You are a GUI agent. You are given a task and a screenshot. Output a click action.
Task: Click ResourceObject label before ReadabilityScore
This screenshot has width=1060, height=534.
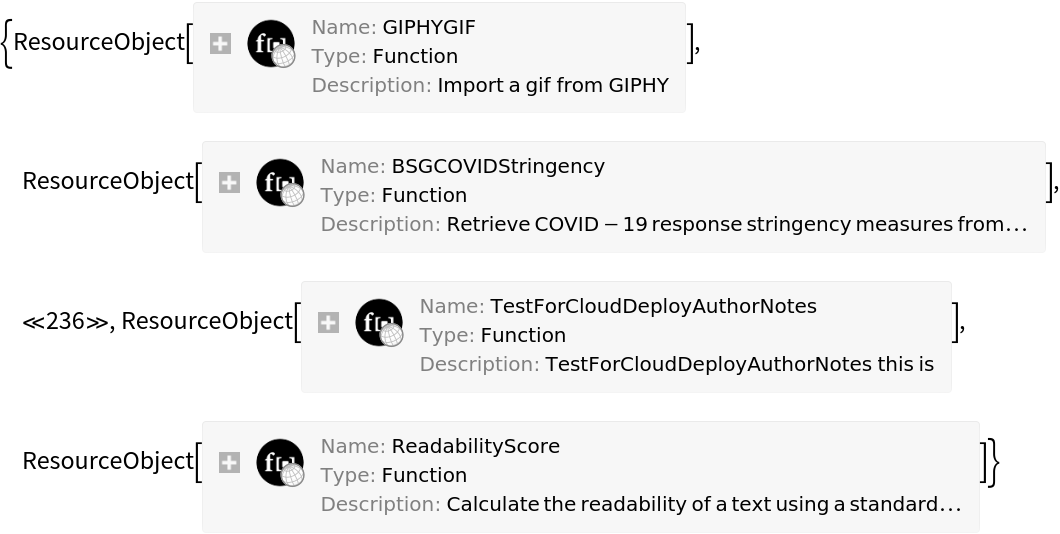(x=107, y=462)
